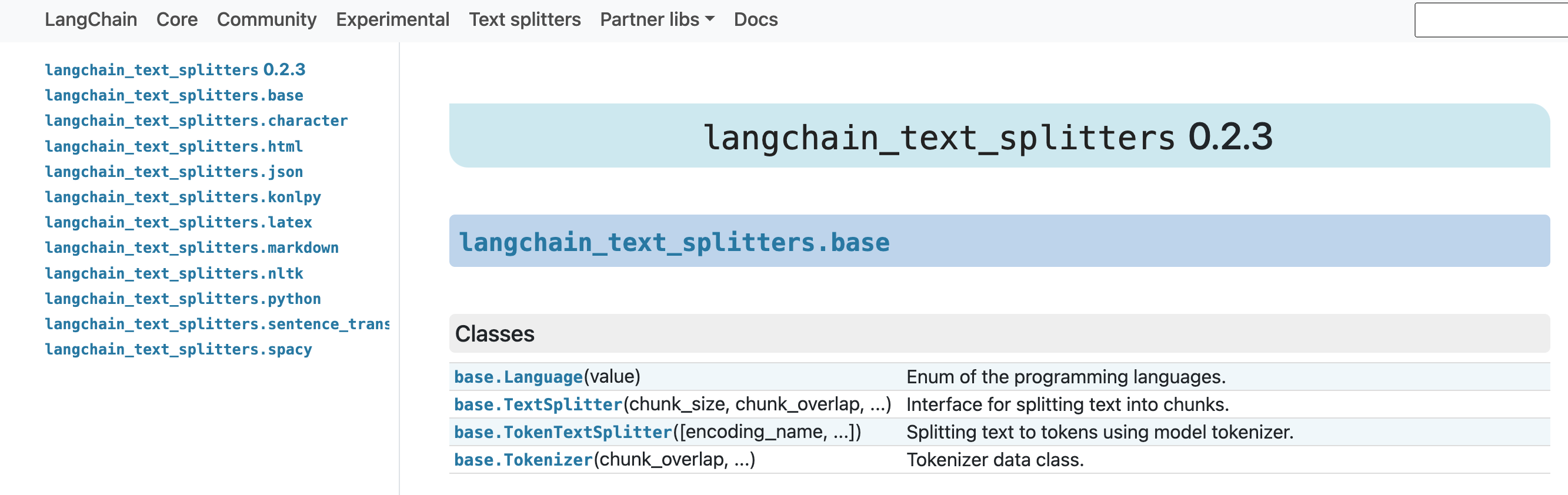Screen dimensions: 1568x495
Task: Open sidebar link langchain_text_splitters.character
Action: tap(196, 121)
